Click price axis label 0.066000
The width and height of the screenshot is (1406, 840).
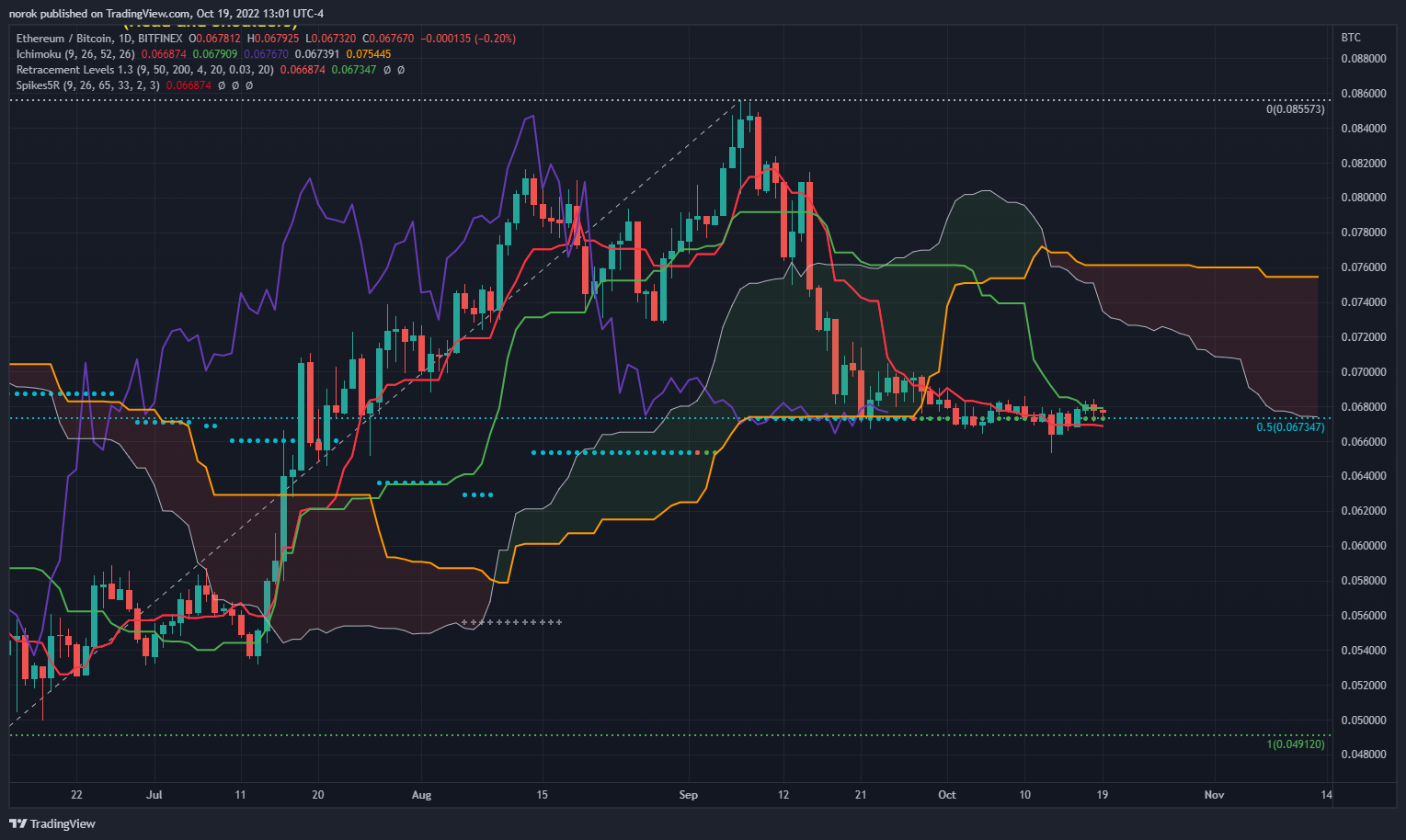coord(1364,442)
